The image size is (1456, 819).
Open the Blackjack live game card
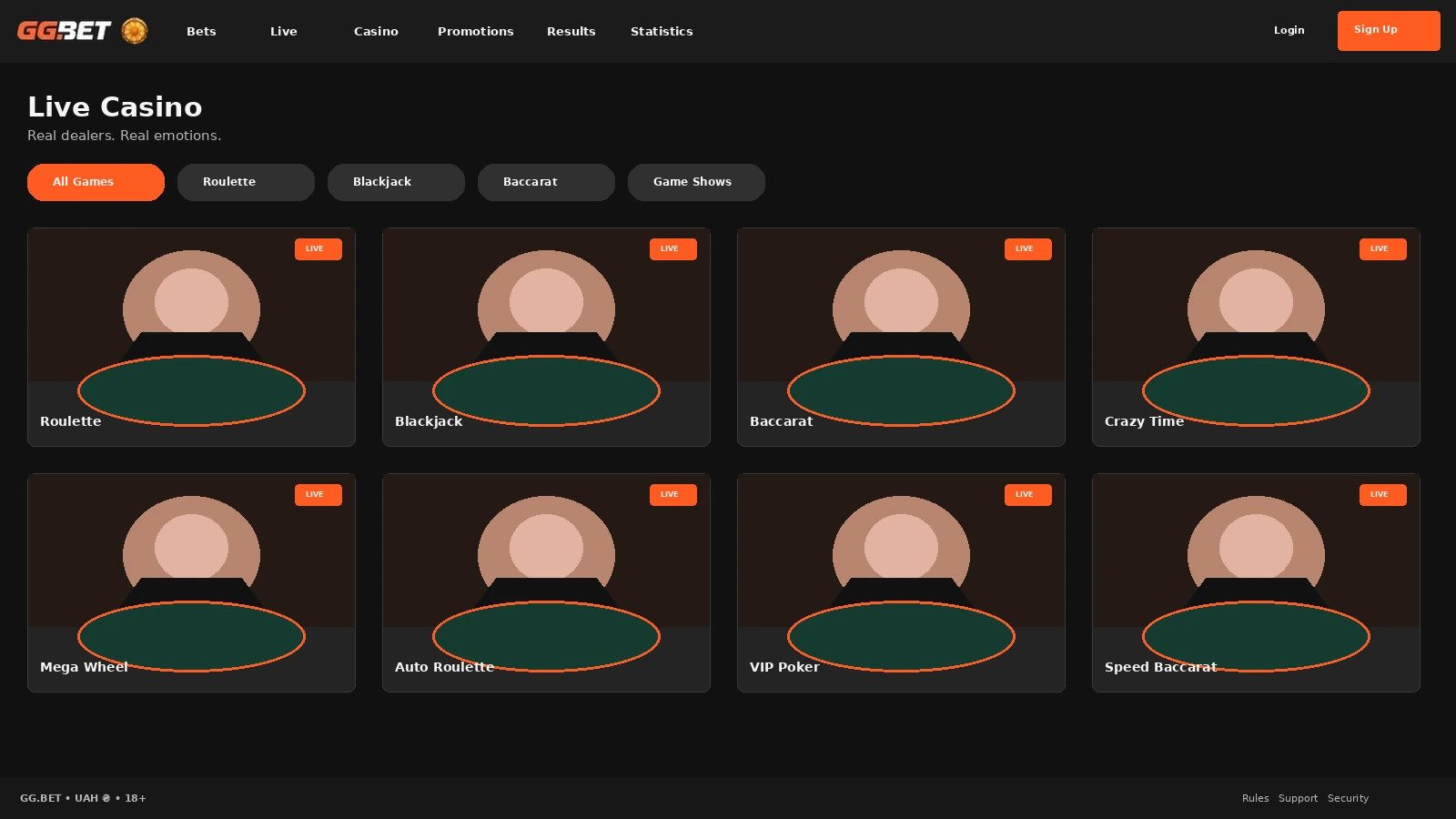pos(546,337)
